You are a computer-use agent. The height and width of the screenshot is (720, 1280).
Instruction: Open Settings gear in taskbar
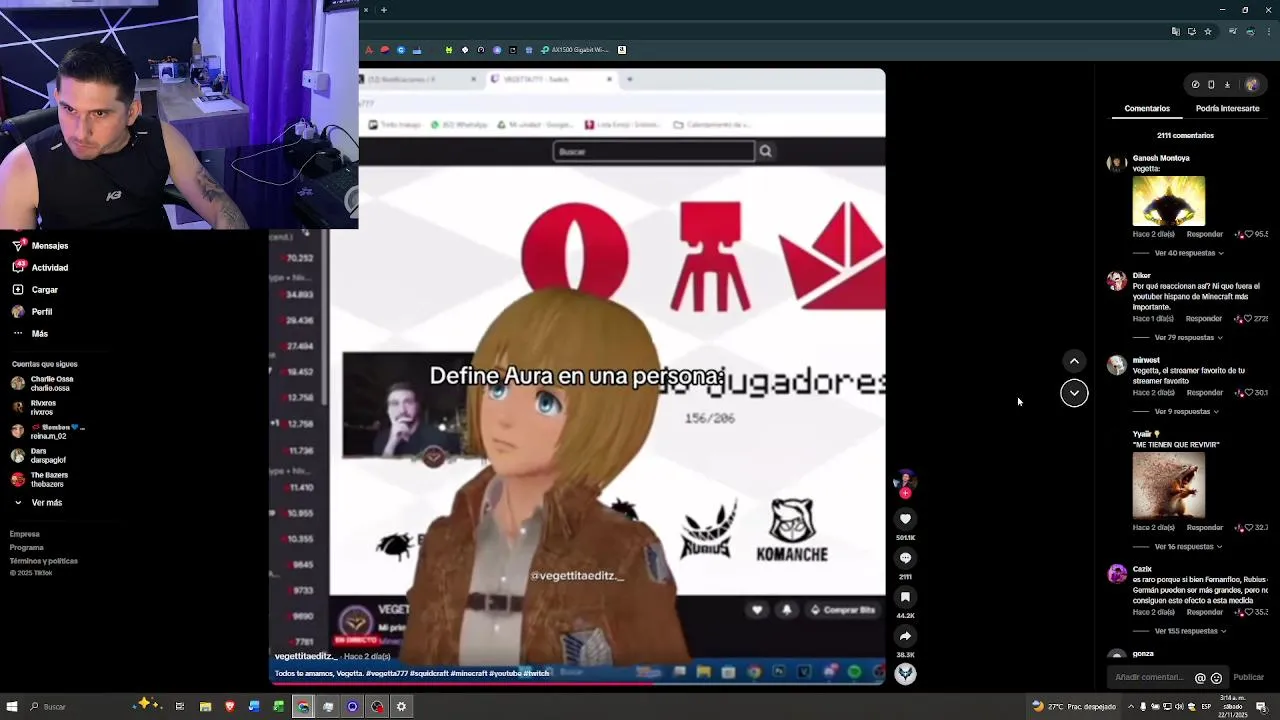click(x=401, y=707)
